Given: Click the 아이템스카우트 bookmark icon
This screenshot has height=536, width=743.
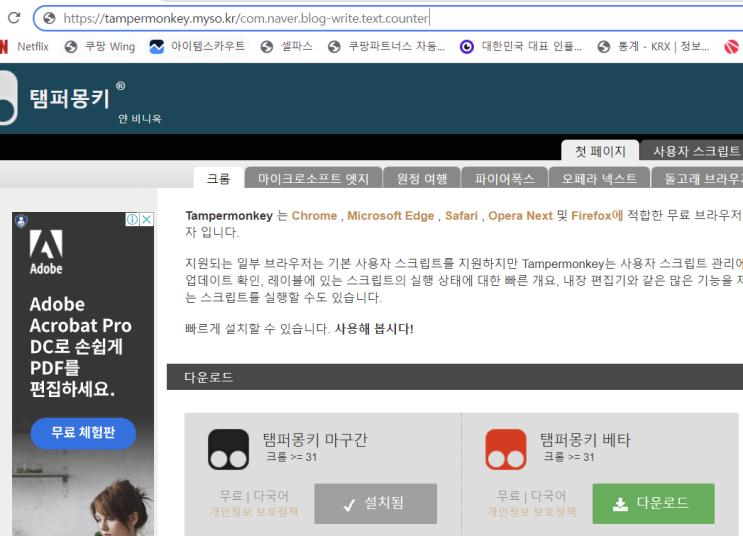Looking at the screenshot, I should click(x=156, y=46).
